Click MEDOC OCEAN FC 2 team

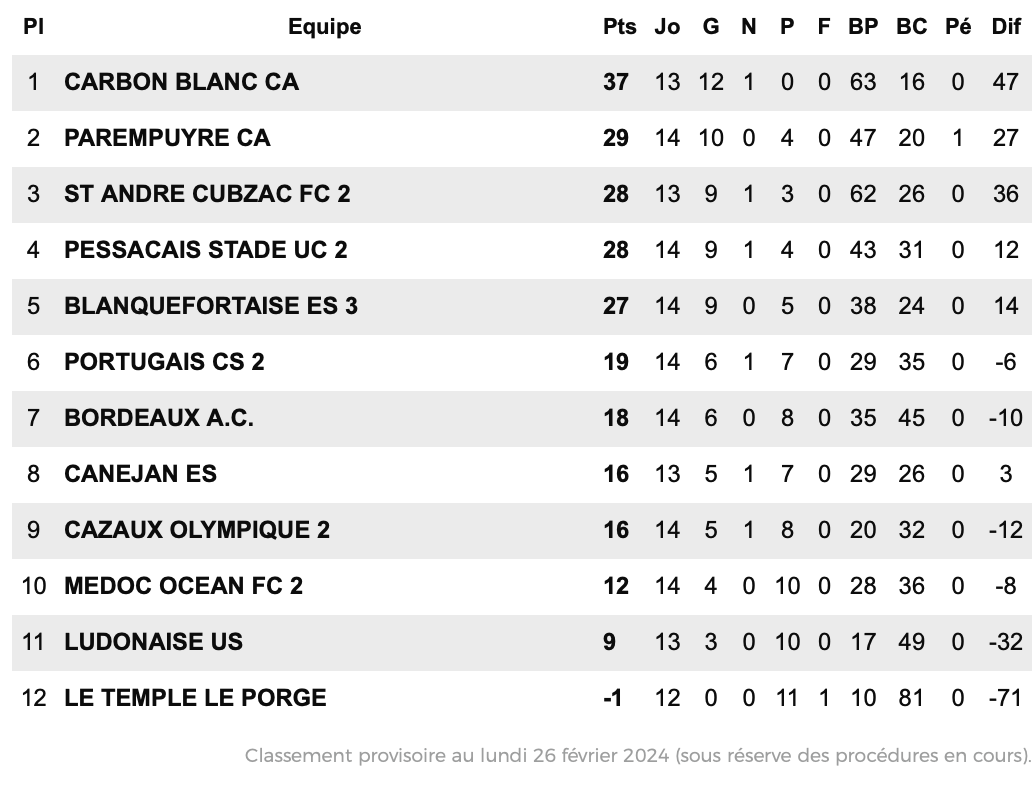point(183,586)
